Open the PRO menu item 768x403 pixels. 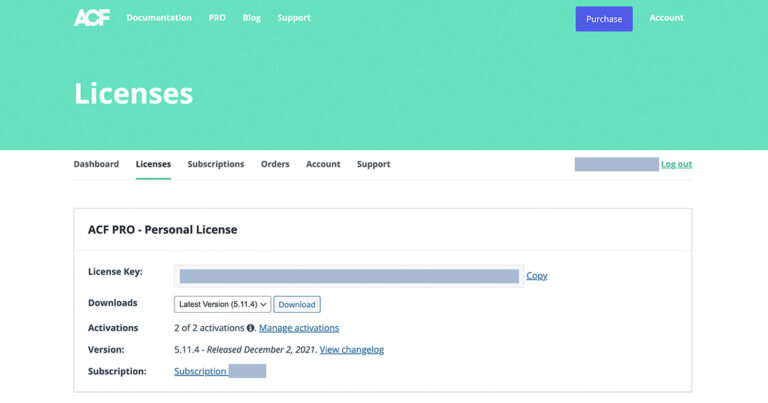click(x=217, y=18)
